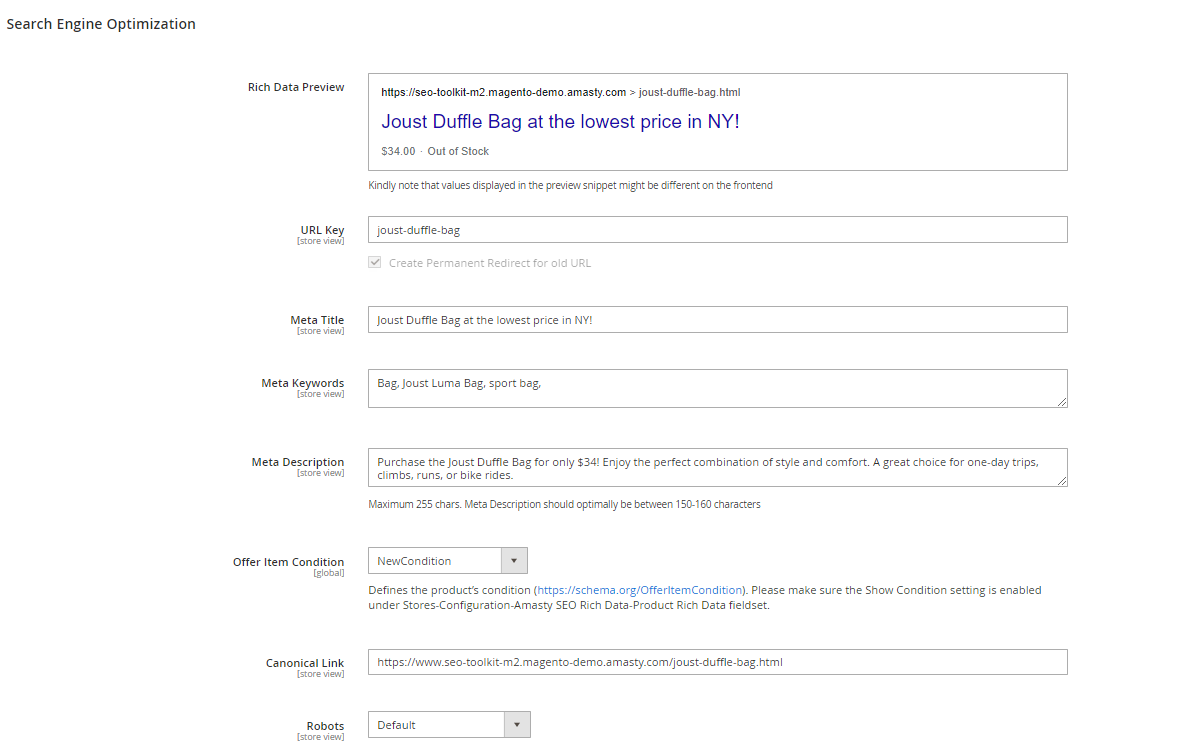This screenshot has height=756, width=1201.
Task: Click the Rich Data Preview box
Action: click(718, 121)
